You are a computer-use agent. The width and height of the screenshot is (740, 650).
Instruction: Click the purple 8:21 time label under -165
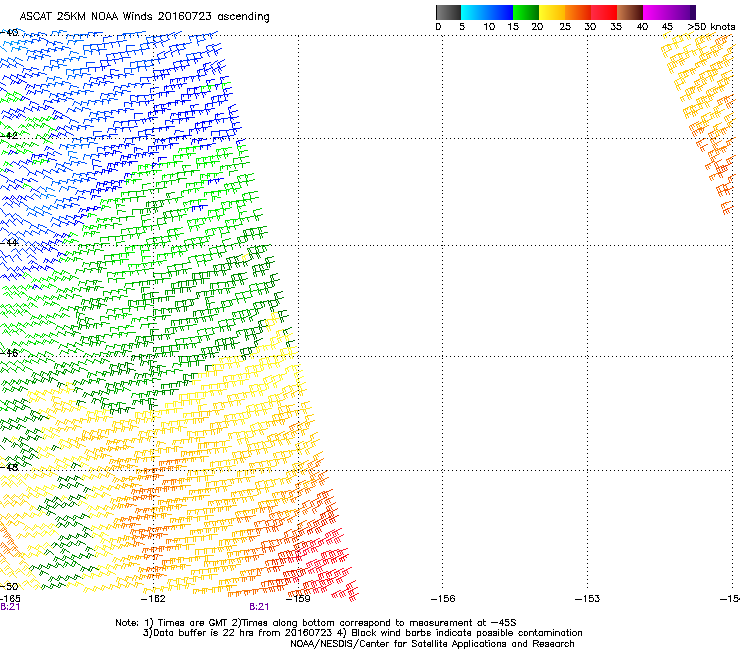point(10,607)
